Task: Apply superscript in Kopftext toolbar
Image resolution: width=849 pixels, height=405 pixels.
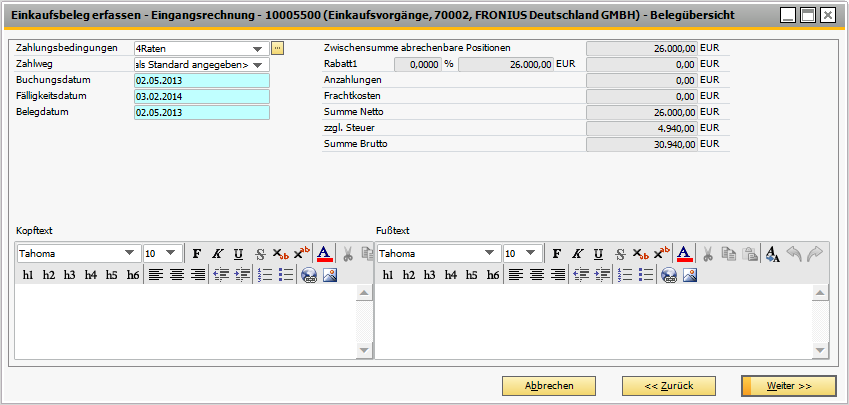Action: pos(301,254)
